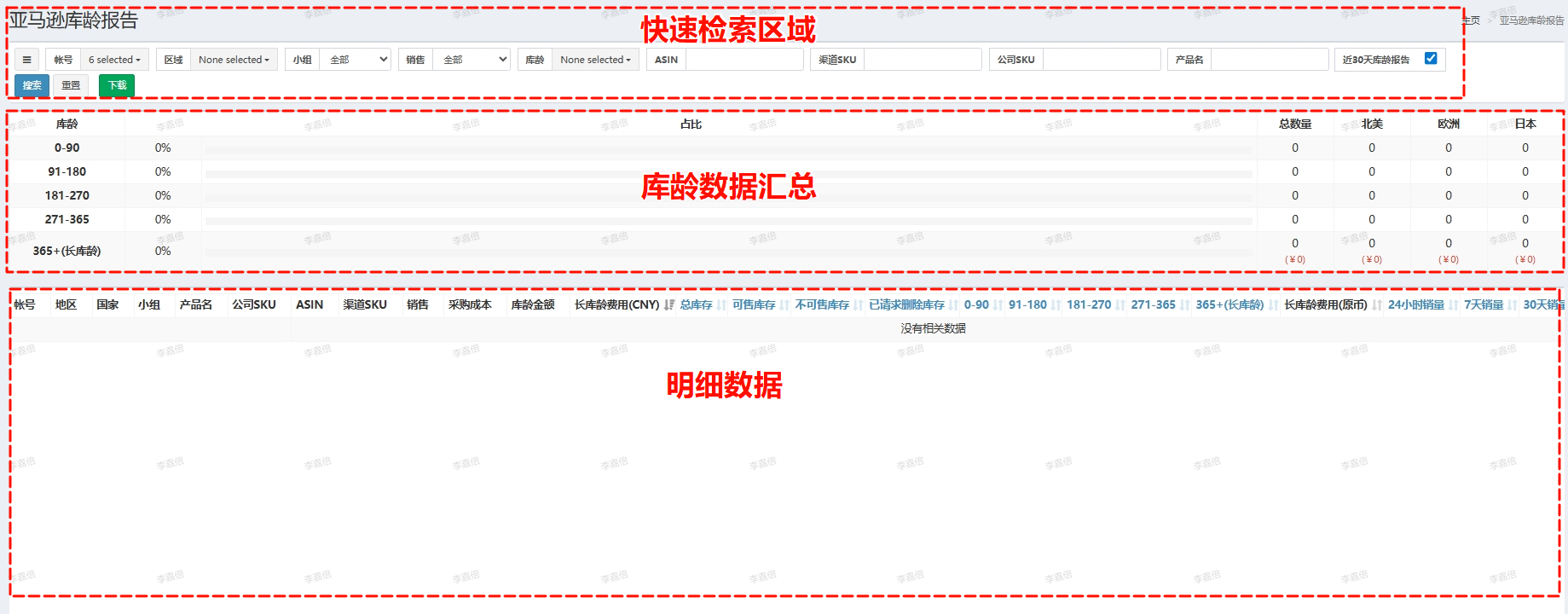Click inside the 渠道SKU input field

click(923, 60)
